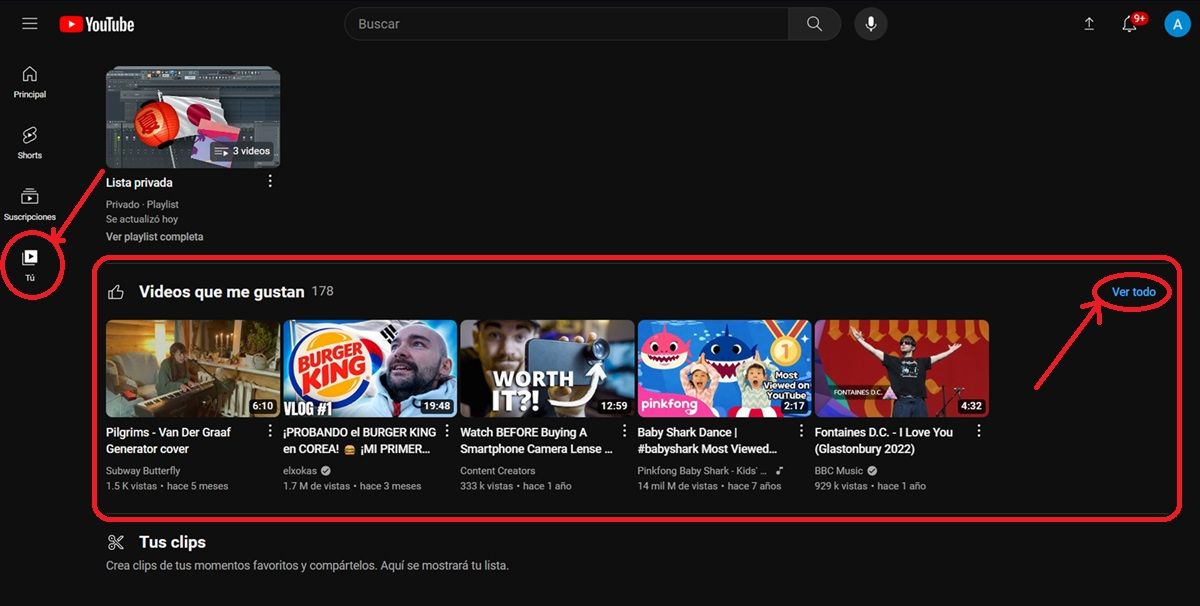Visit elxokas channel
The image size is (1200, 606).
[x=301, y=471]
